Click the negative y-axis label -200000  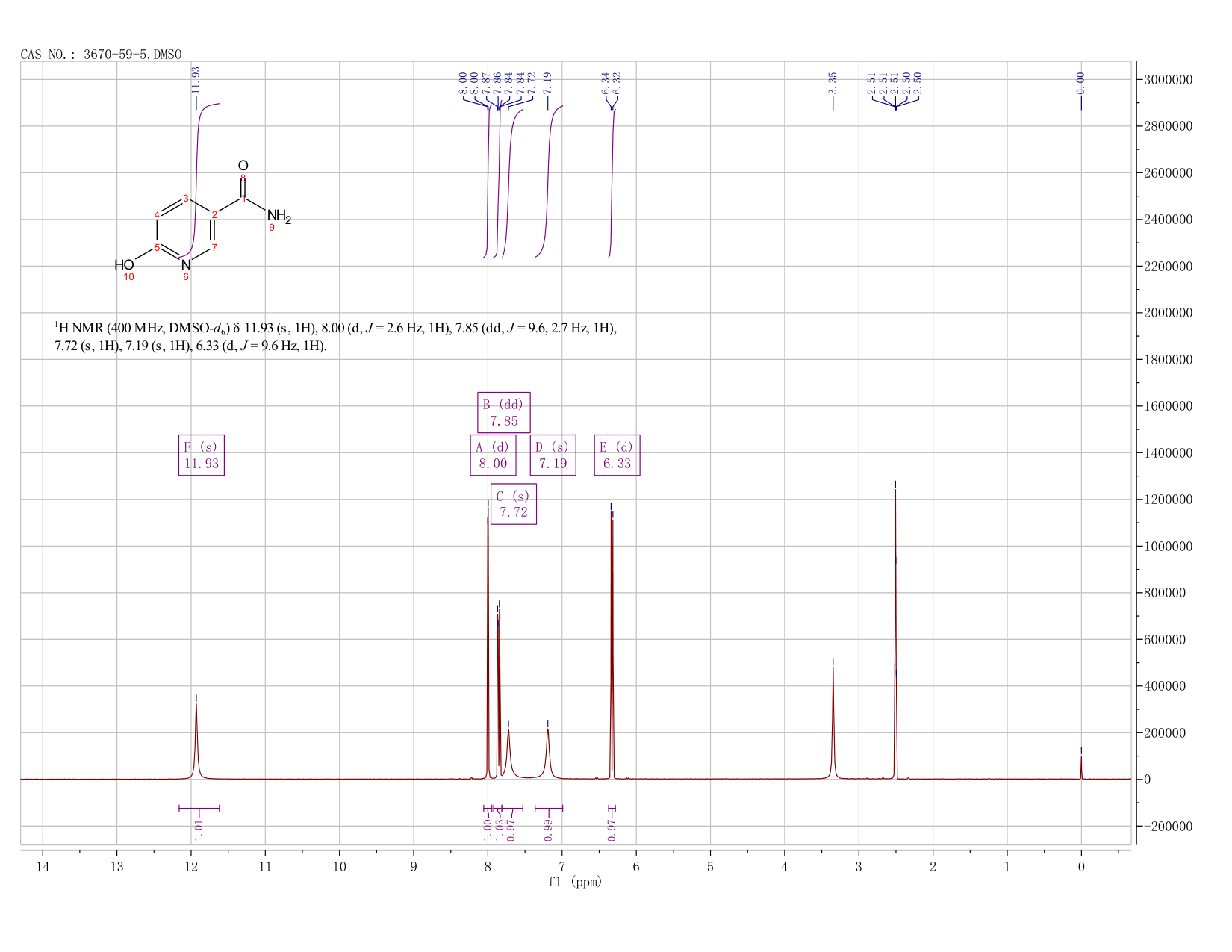[1168, 827]
